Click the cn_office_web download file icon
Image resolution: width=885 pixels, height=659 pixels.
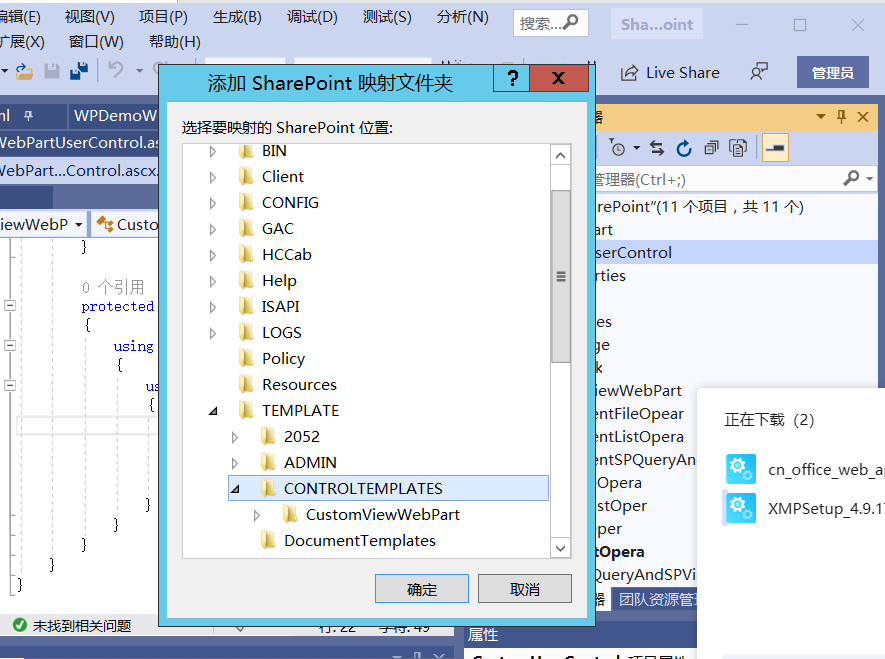pyautogui.click(x=741, y=469)
